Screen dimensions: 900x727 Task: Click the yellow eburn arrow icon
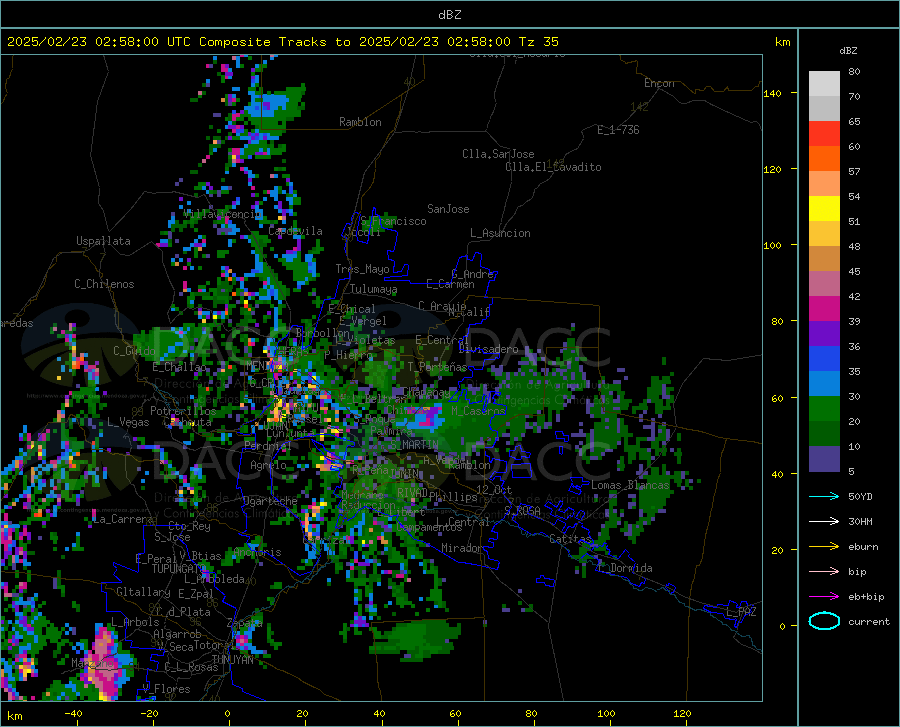point(824,546)
